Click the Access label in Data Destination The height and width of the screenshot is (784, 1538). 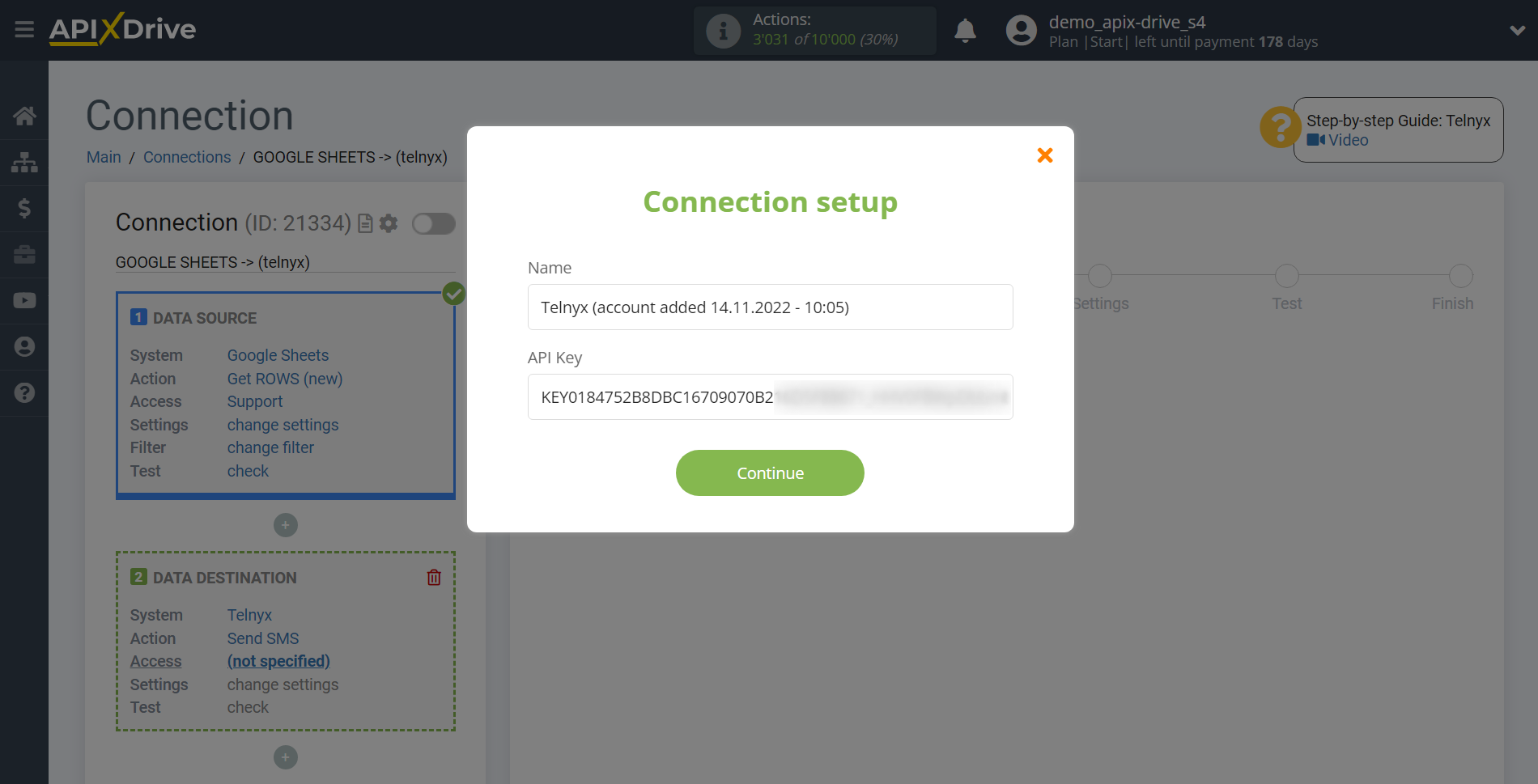(x=156, y=661)
